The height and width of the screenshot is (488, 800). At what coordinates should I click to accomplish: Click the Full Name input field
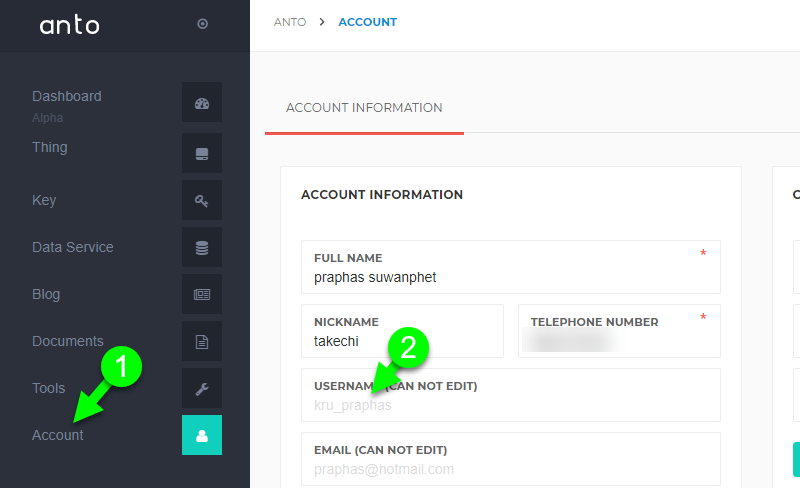pyautogui.click(x=510, y=276)
